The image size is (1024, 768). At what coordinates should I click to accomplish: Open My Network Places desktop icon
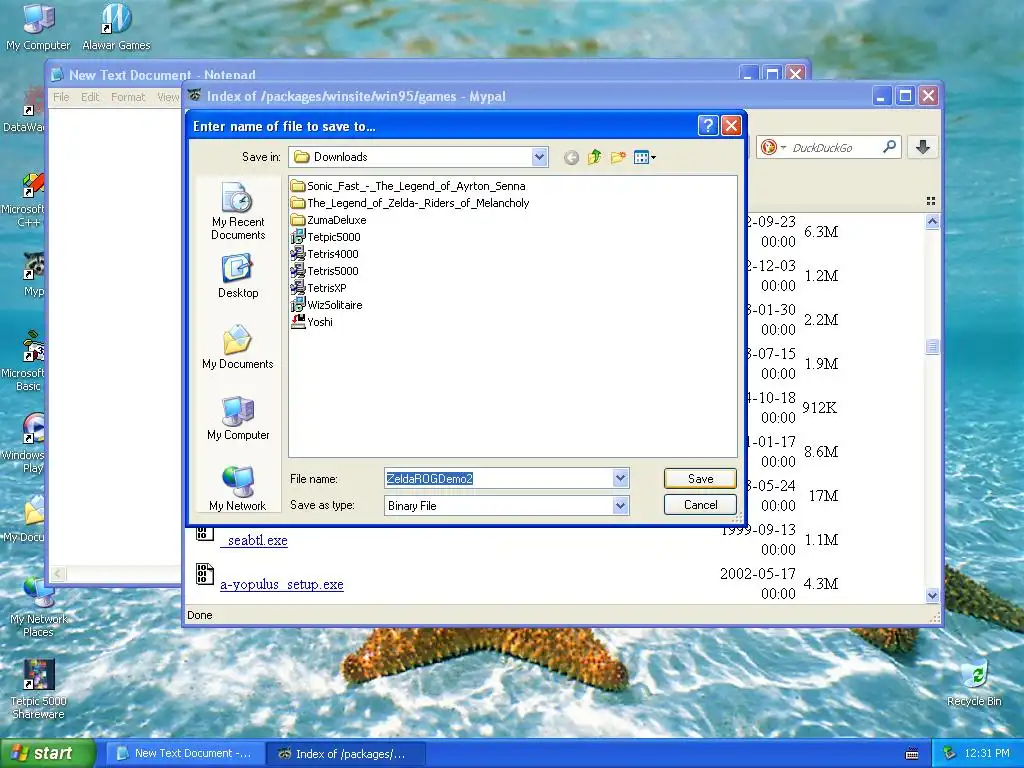[39, 607]
